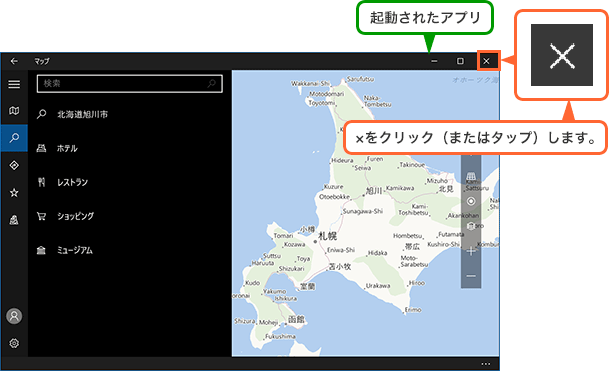This screenshot has height=371, width=612.
Task: Open the directions icon in sidebar
Action: pos(14,165)
